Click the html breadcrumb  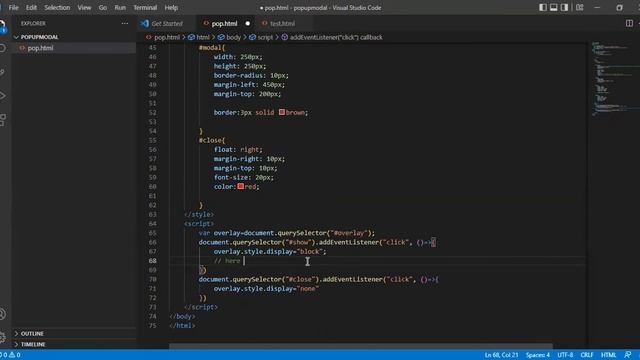tap(203, 37)
